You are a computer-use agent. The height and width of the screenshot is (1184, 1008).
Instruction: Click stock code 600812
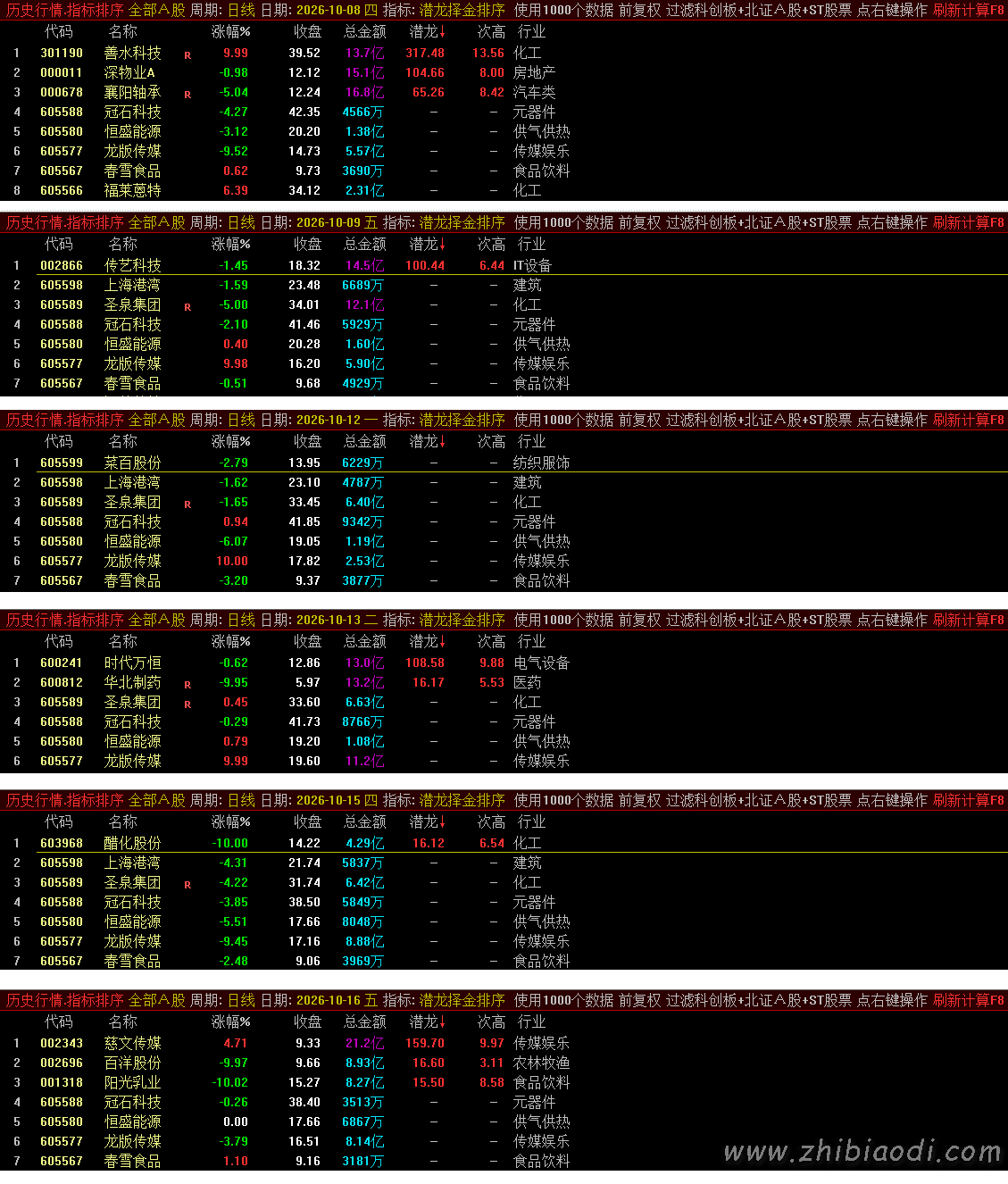(x=62, y=682)
